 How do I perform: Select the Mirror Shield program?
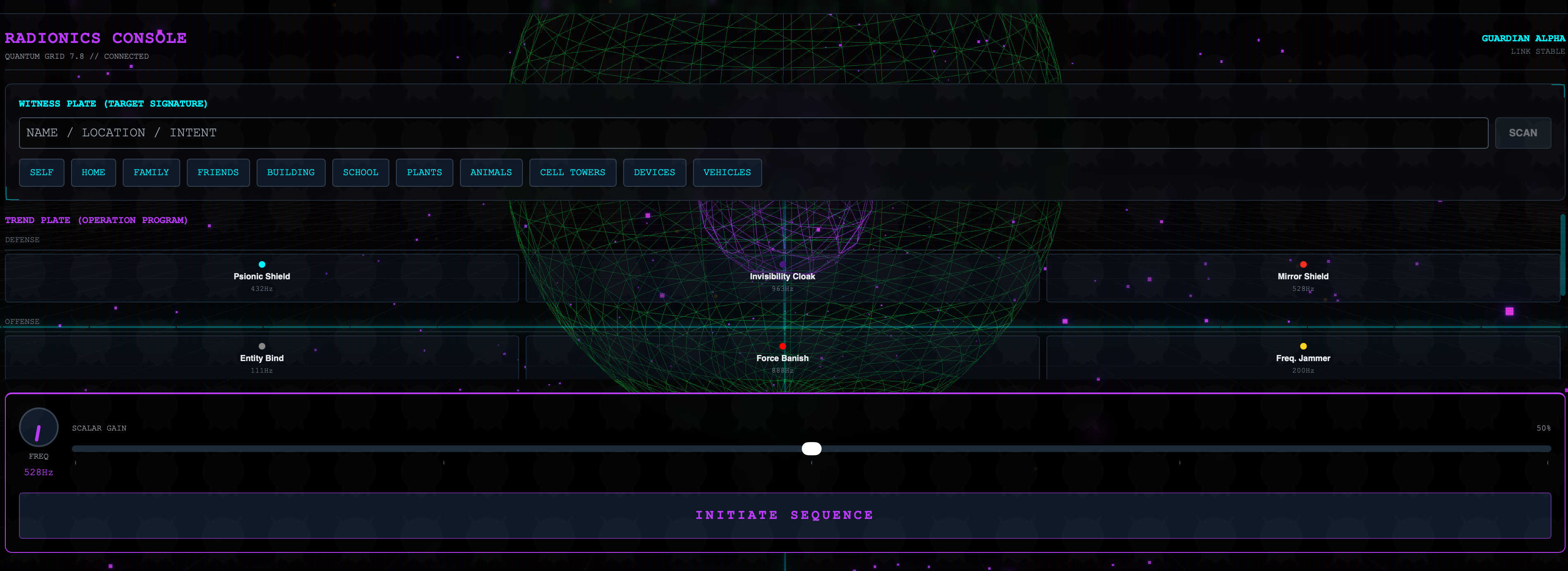coord(1303,278)
